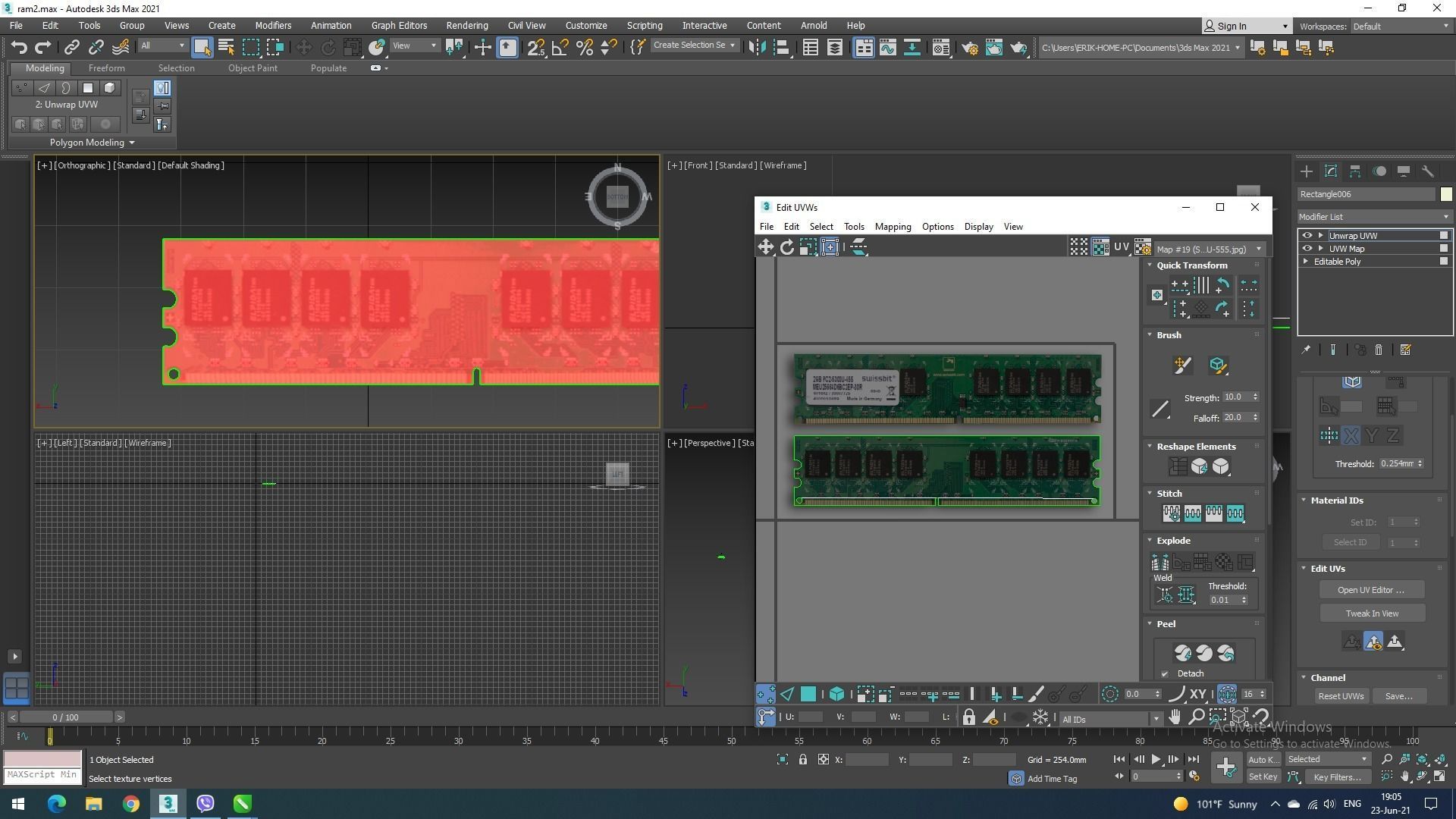The image size is (1456, 819).
Task: Open the Material Editor icon
Action: (940, 47)
